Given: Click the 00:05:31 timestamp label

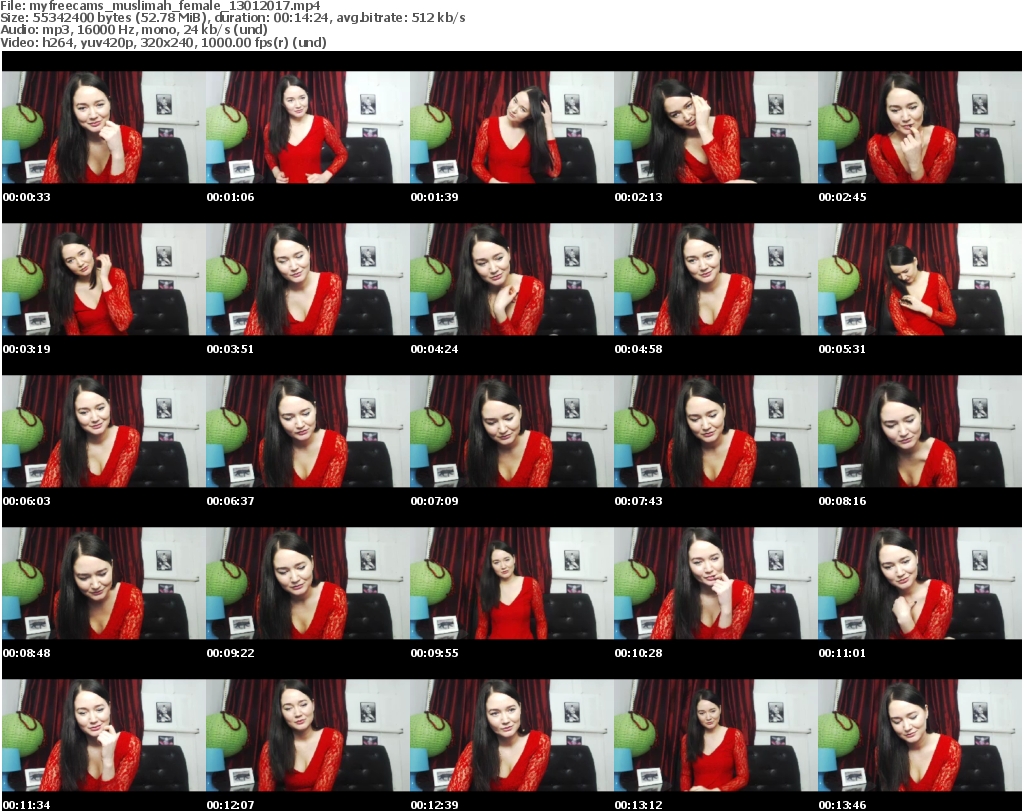Looking at the screenshot, I should [x=842, y=349].
